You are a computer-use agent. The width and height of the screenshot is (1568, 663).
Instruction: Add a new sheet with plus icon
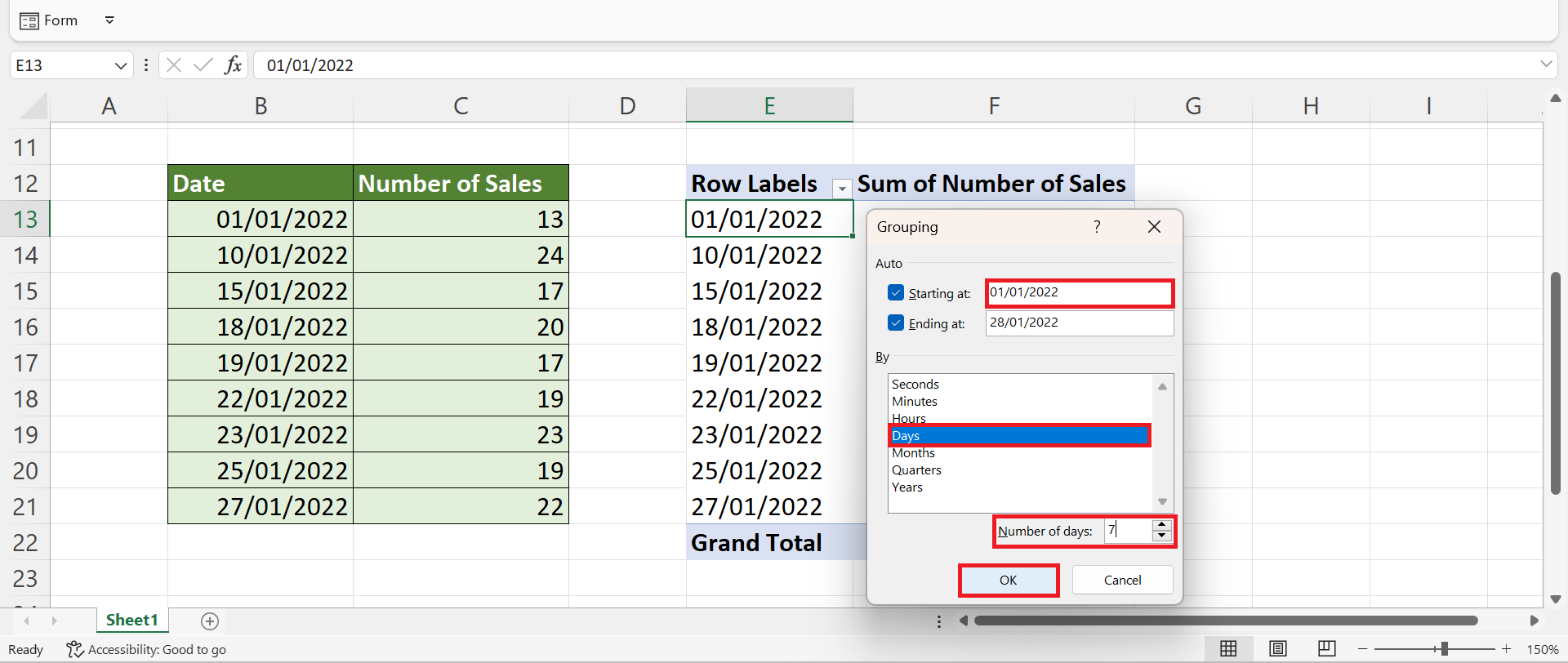coord(210,621)
